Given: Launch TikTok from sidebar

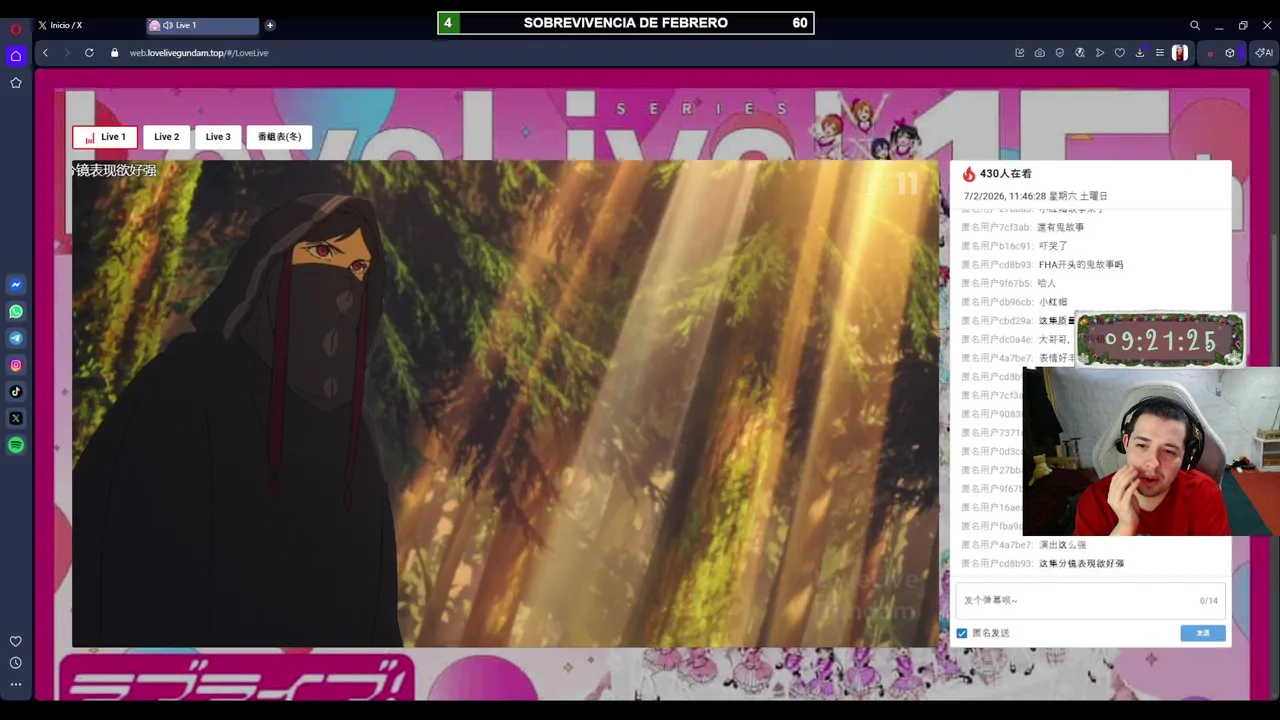Looking at the screenshot, I should tap(16, 392).
